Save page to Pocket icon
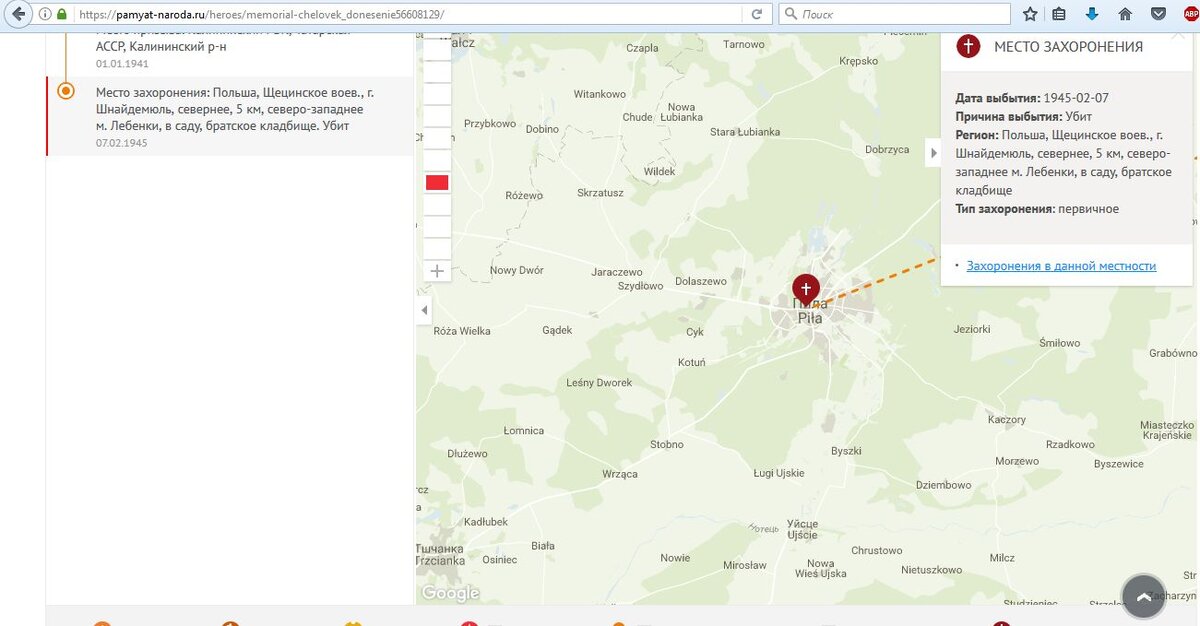The height and width of the screenshot is (626, 1200). (1158, 14)
